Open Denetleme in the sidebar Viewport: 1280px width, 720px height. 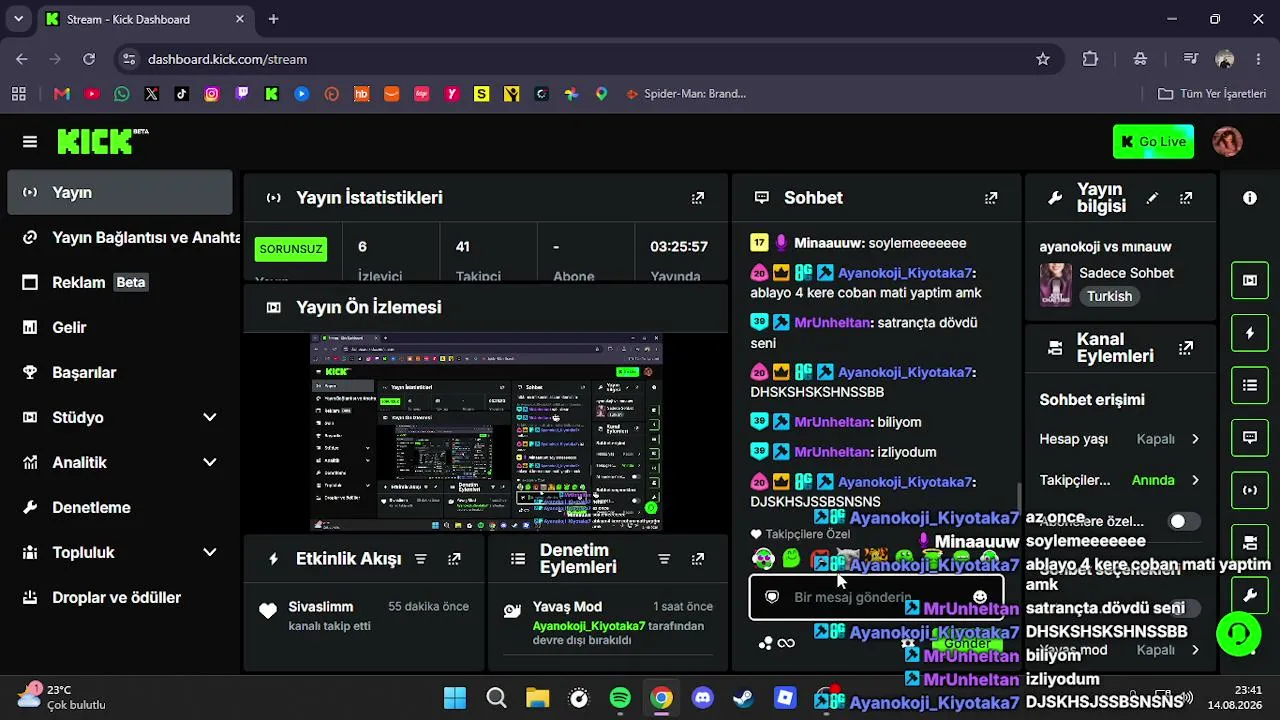[120, 507]
